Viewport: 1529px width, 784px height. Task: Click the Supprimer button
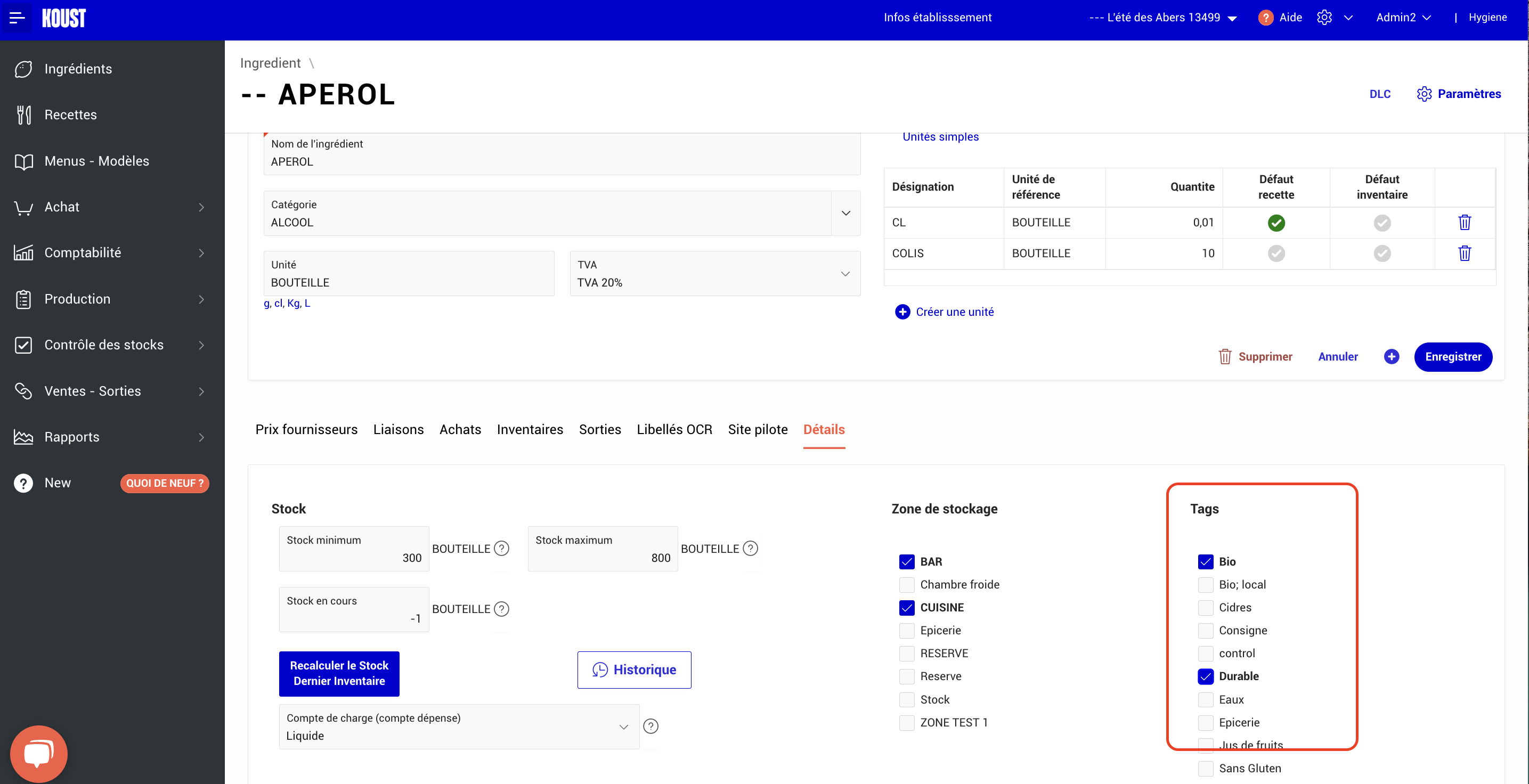point(1255,357)
